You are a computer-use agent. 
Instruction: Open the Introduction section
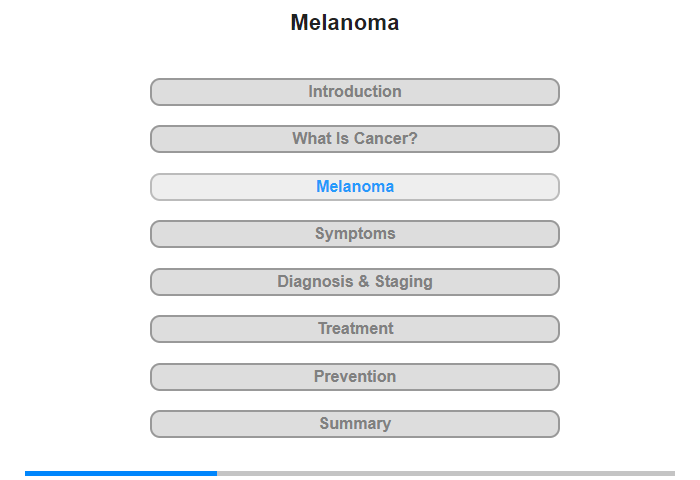tap(354, 92)
